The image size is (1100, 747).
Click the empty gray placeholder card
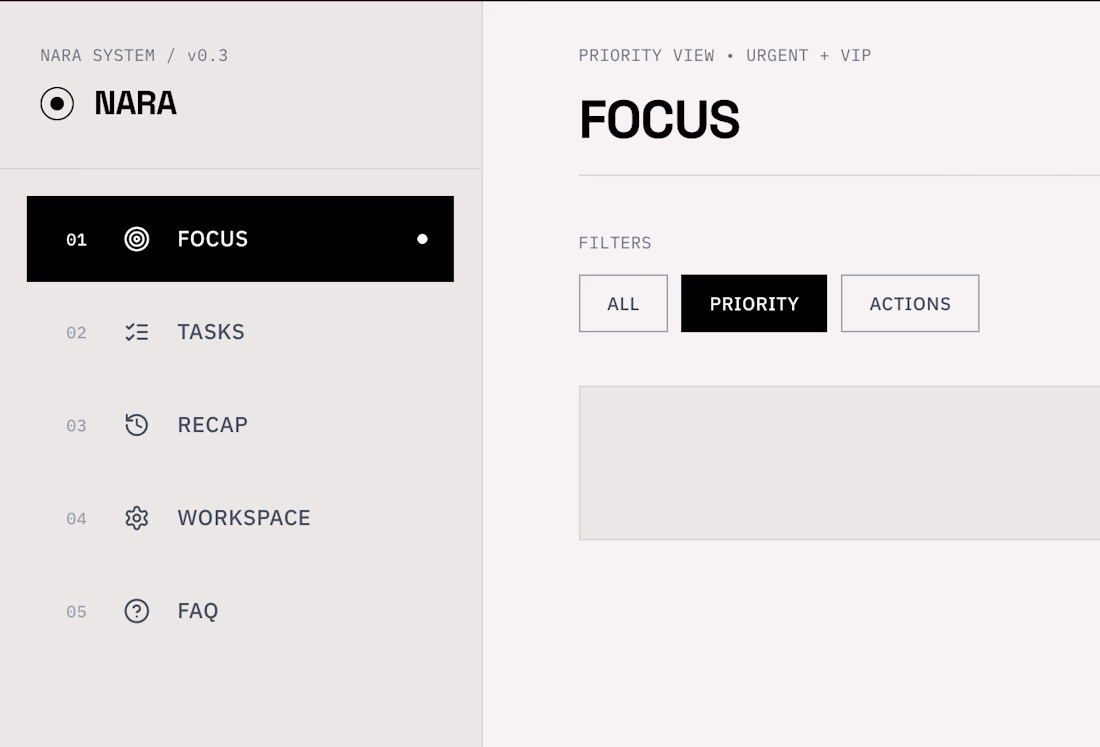(839, 463)
